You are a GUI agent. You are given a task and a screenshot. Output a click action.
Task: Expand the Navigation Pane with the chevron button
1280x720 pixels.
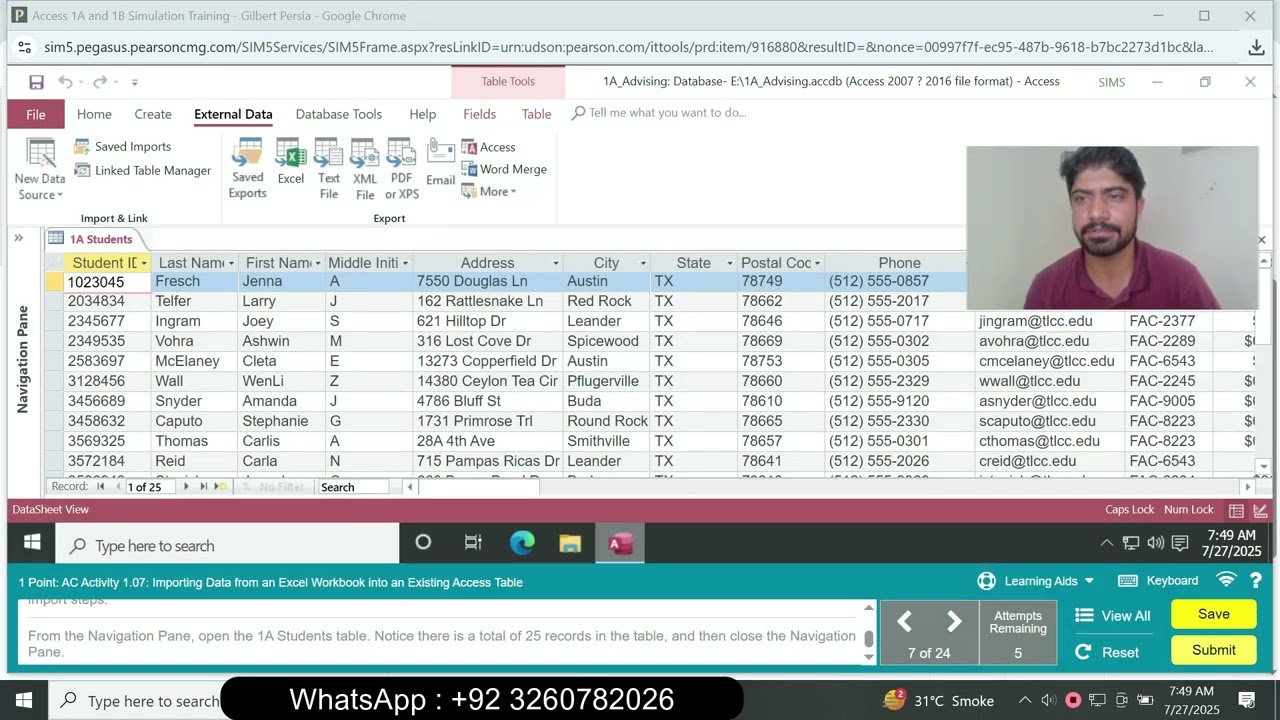(x=18, y=238)
